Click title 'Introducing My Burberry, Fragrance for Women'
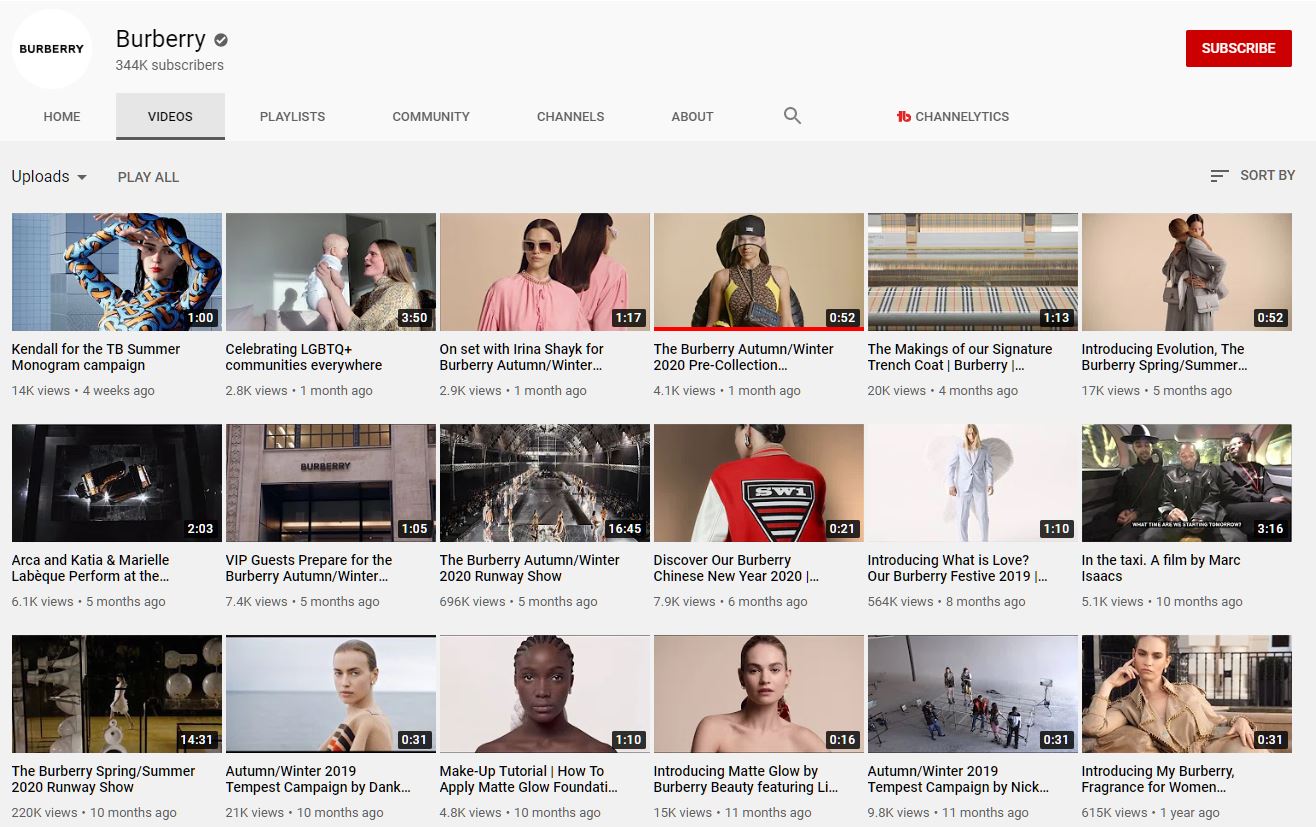The image size is (1316, 827). (1158, 779)
